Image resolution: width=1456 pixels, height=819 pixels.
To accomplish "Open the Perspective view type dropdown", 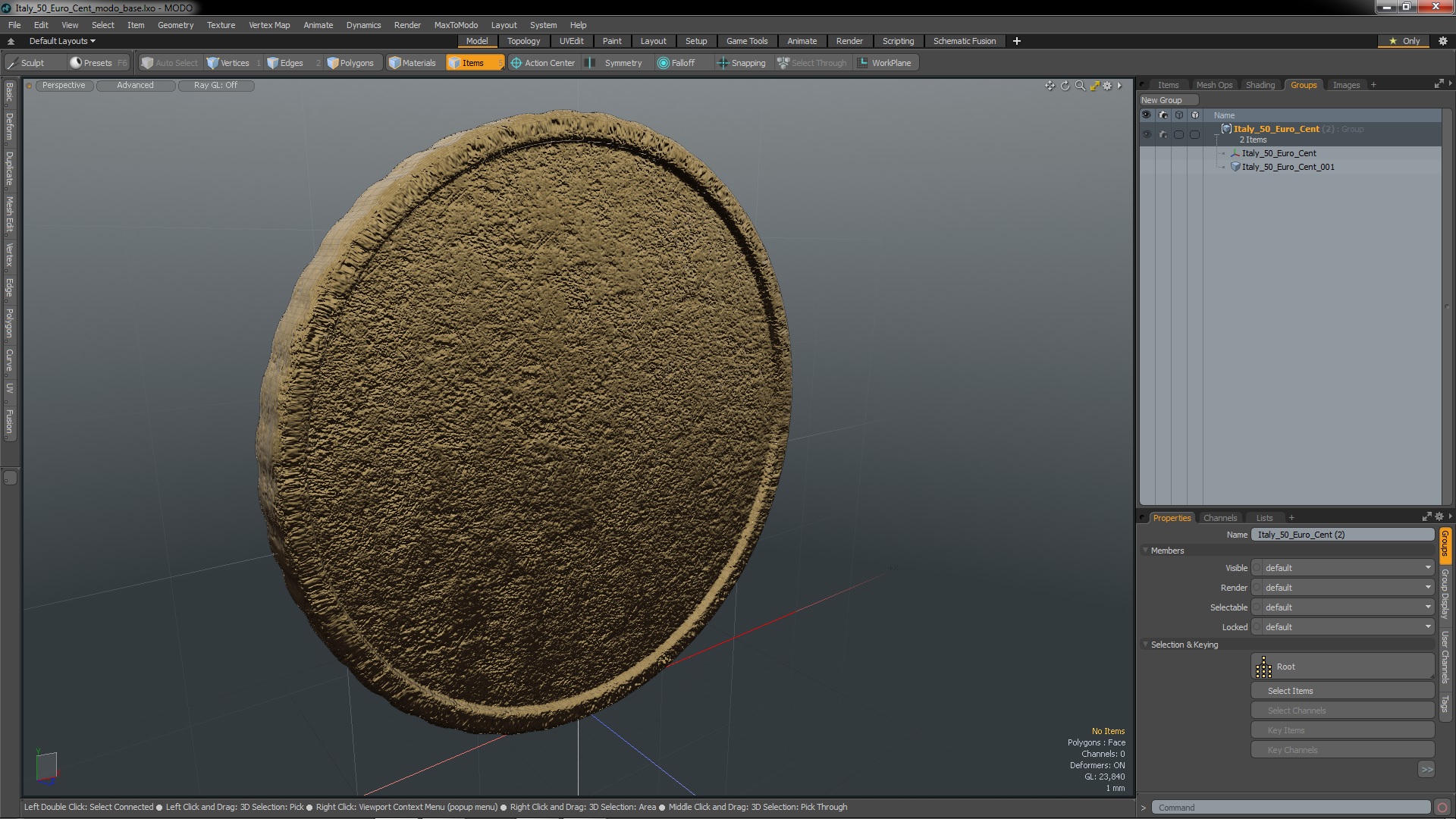I will pos(64,86).
